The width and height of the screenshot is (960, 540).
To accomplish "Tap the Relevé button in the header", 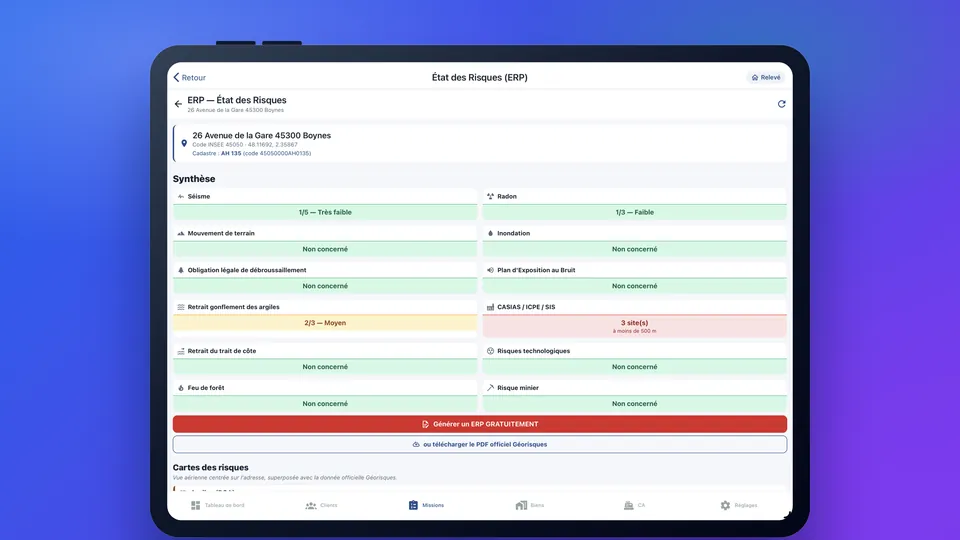I will click(766, 78).
